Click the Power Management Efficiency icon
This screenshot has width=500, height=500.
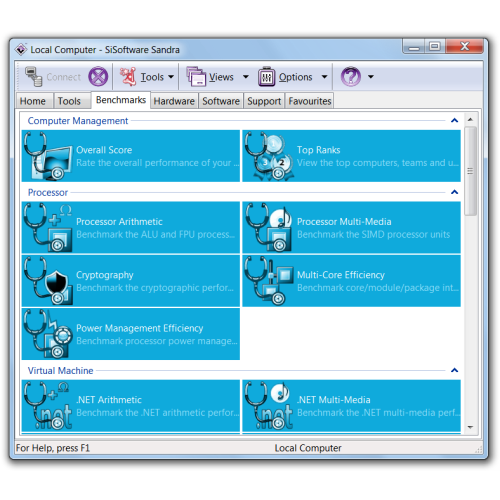tap(48, 334)
